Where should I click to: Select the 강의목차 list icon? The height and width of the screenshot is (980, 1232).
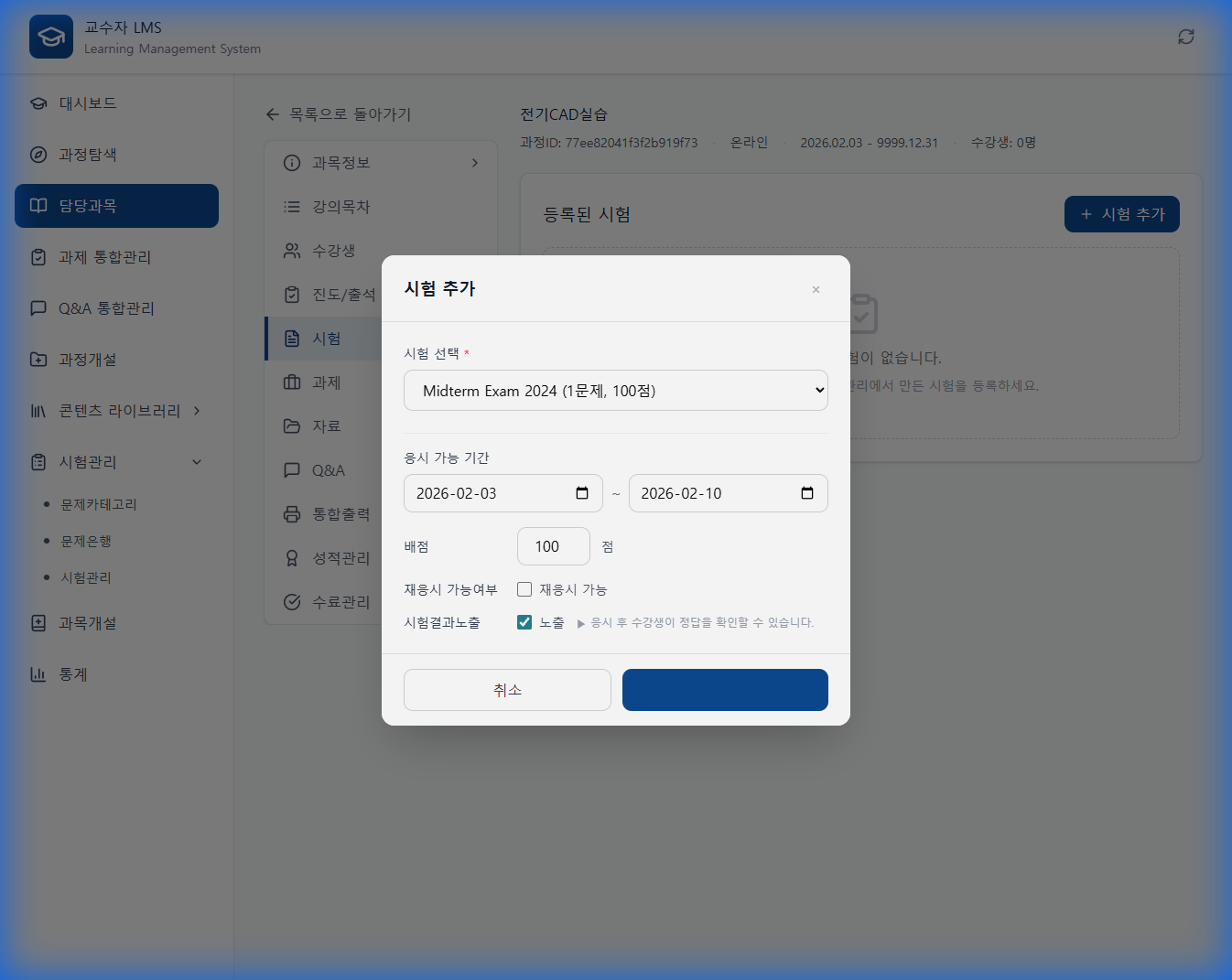coord(291,207)
